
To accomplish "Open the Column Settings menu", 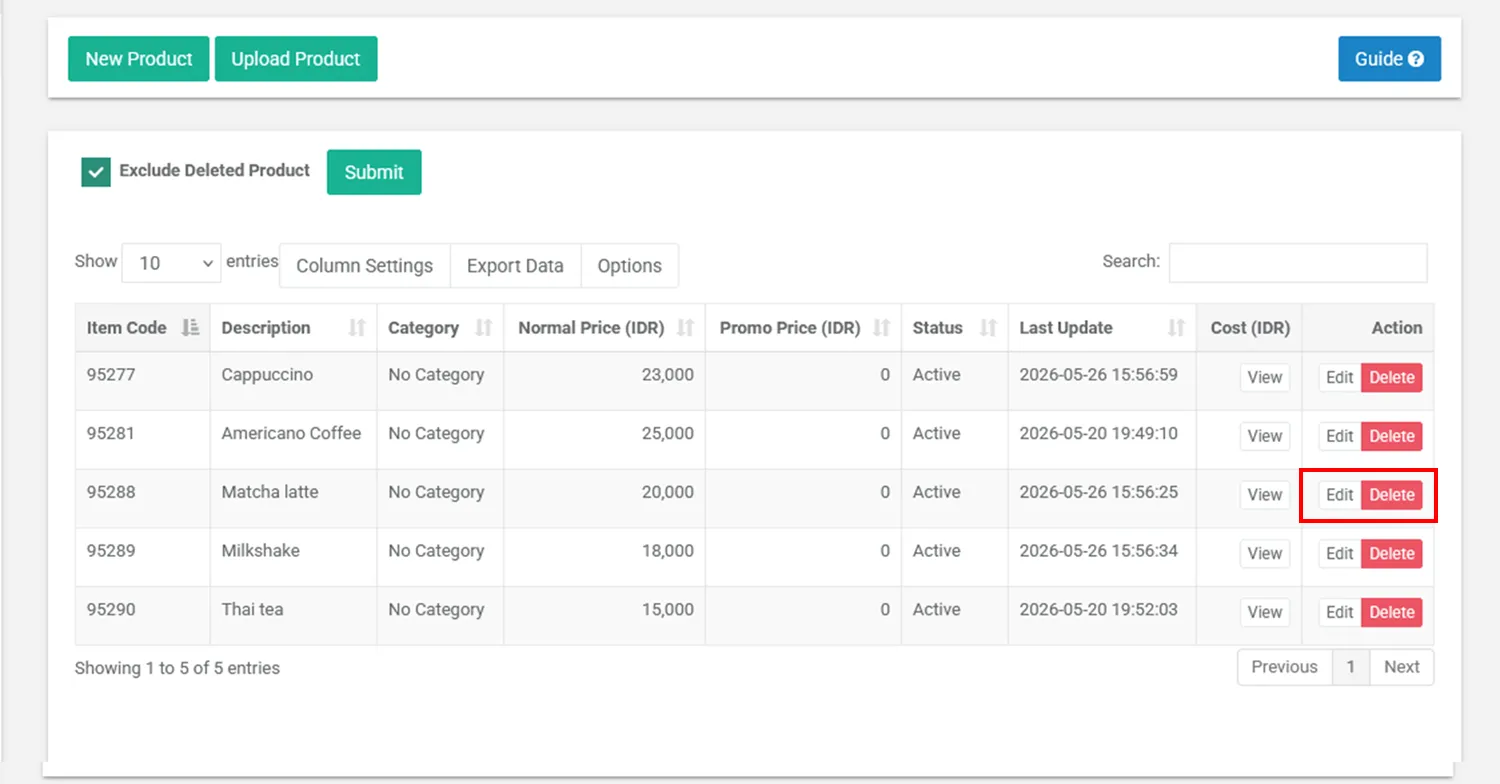I will click(x=364, y=266).
